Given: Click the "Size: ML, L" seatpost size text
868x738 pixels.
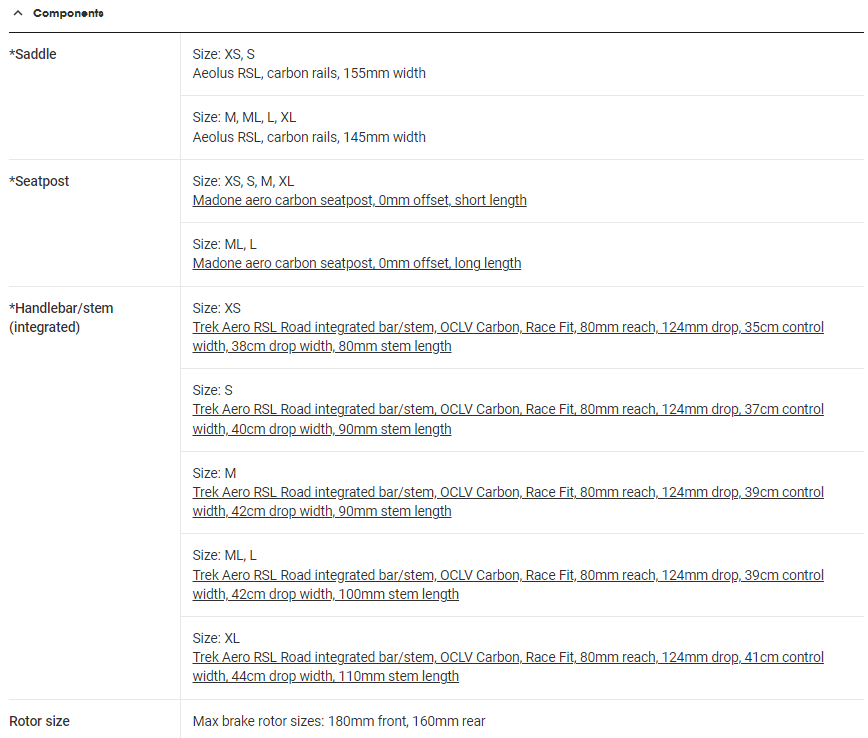Looking at the screenshot, I should pyautogui.click(x=224, y=244).
